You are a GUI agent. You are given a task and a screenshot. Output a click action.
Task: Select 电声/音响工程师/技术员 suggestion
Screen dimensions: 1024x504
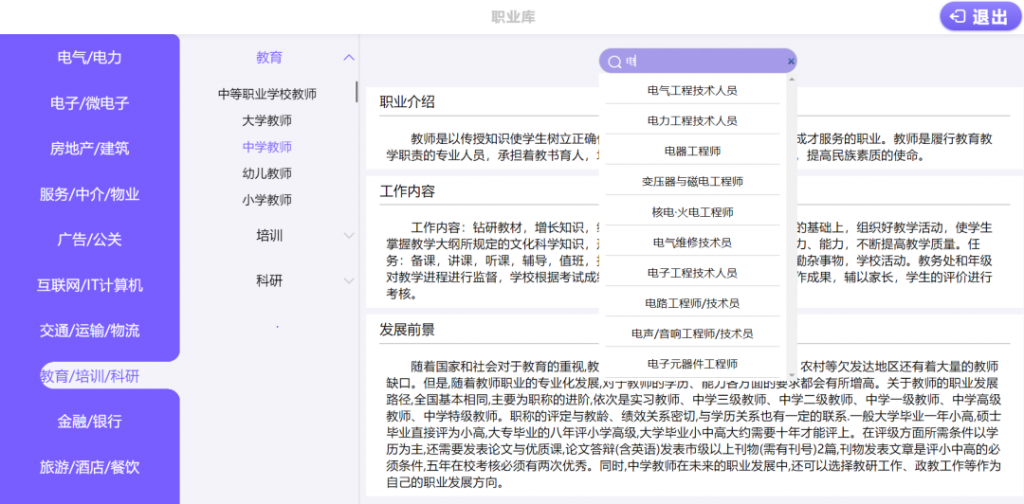point(692,334)
